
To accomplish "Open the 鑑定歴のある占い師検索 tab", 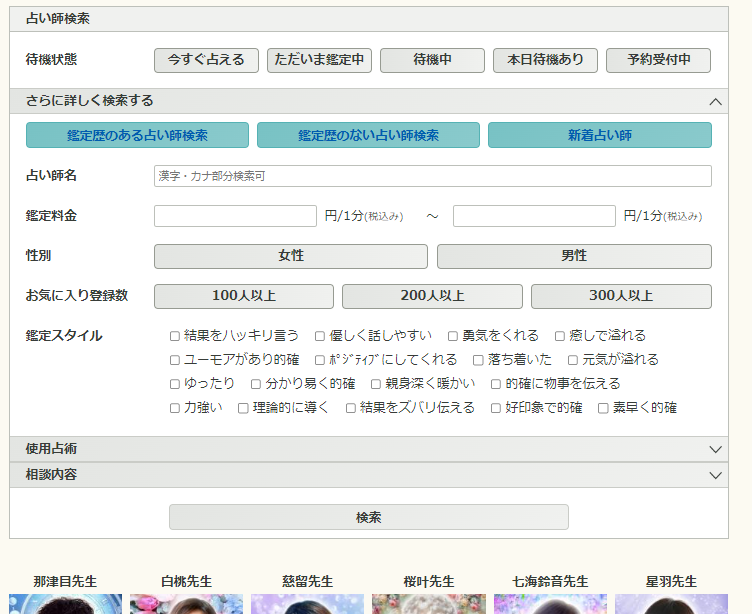I will tap(137, 135).
